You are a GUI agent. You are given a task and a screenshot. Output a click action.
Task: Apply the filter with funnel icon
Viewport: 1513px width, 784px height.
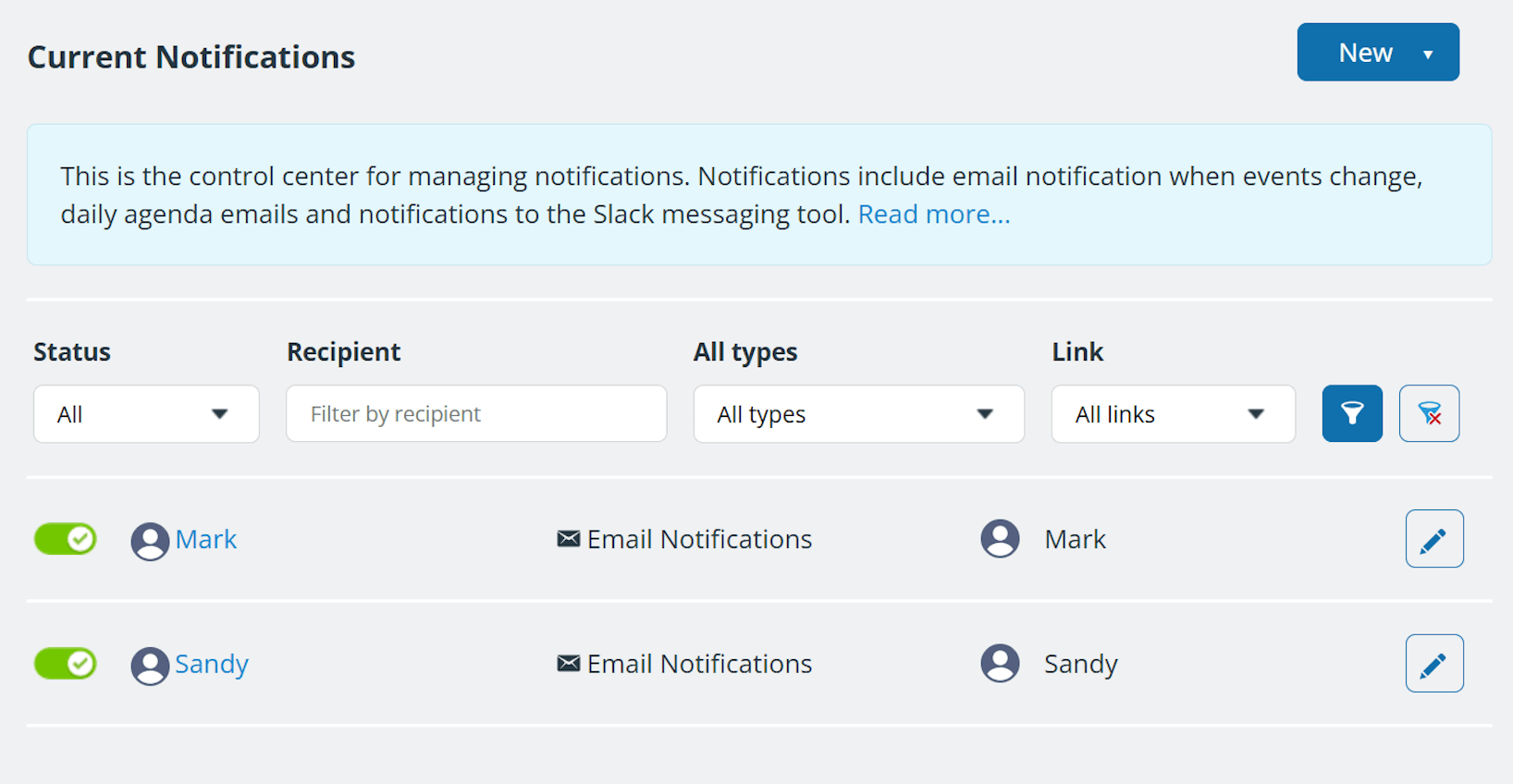(1351, 413)
